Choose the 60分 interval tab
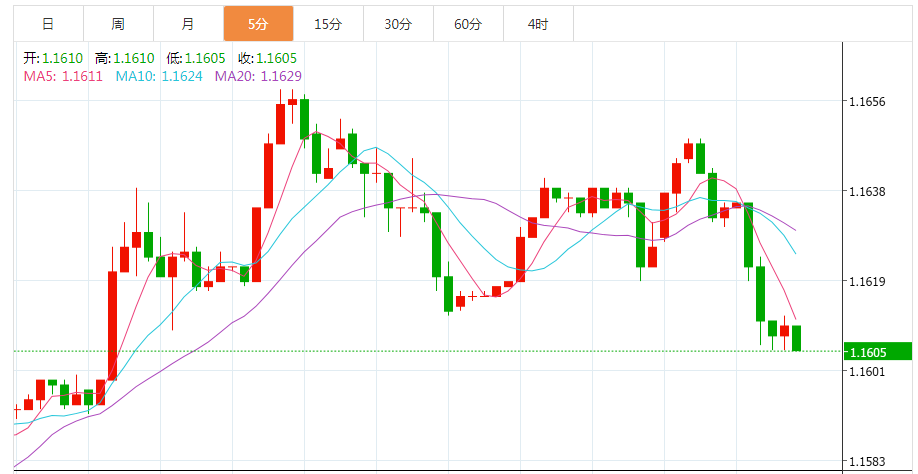The height and width of the screenshot is (474, 918). 468,24
